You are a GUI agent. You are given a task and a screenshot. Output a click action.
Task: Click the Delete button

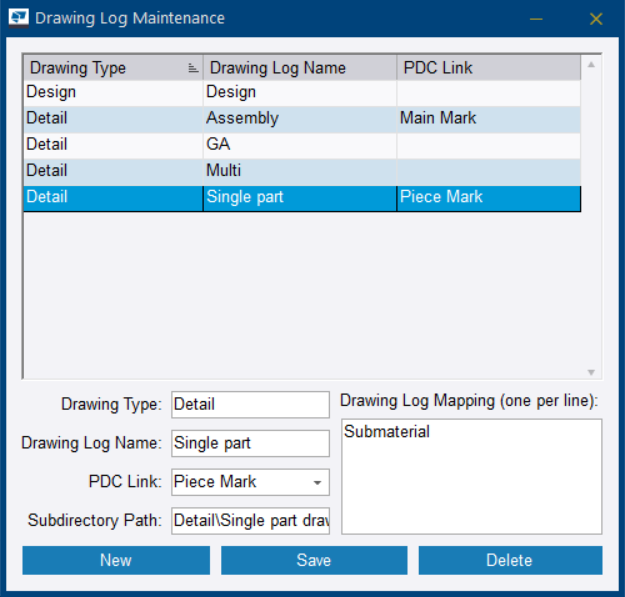click(510, 560)
